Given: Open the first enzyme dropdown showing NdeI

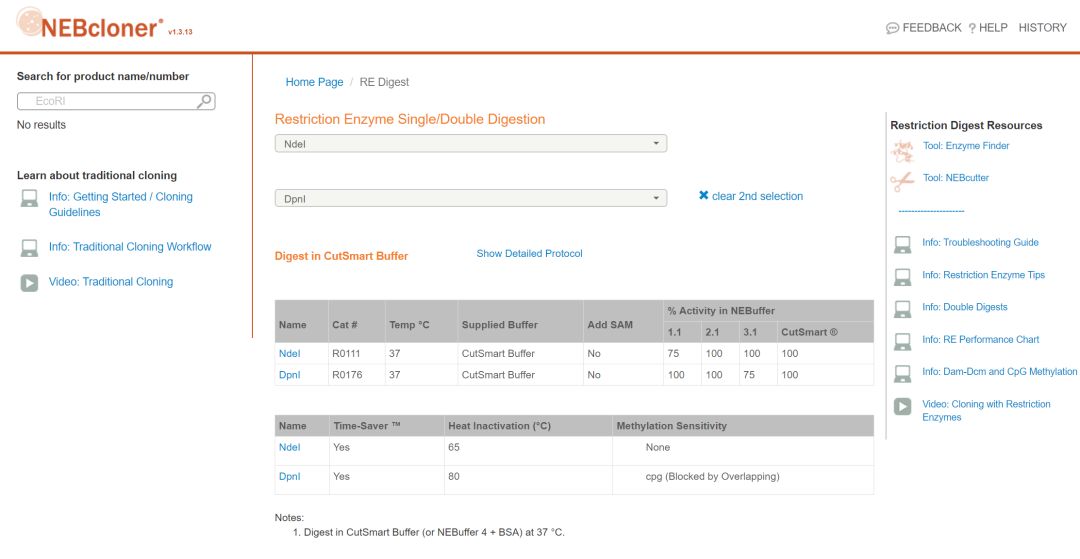Looking at the screenshot, I should 470,143.
